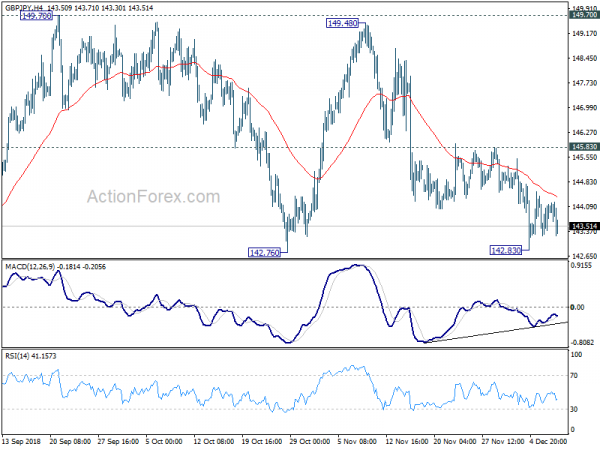
Task: Click the 29 Oct 00:00 time label
Action: tap(310, 441)
